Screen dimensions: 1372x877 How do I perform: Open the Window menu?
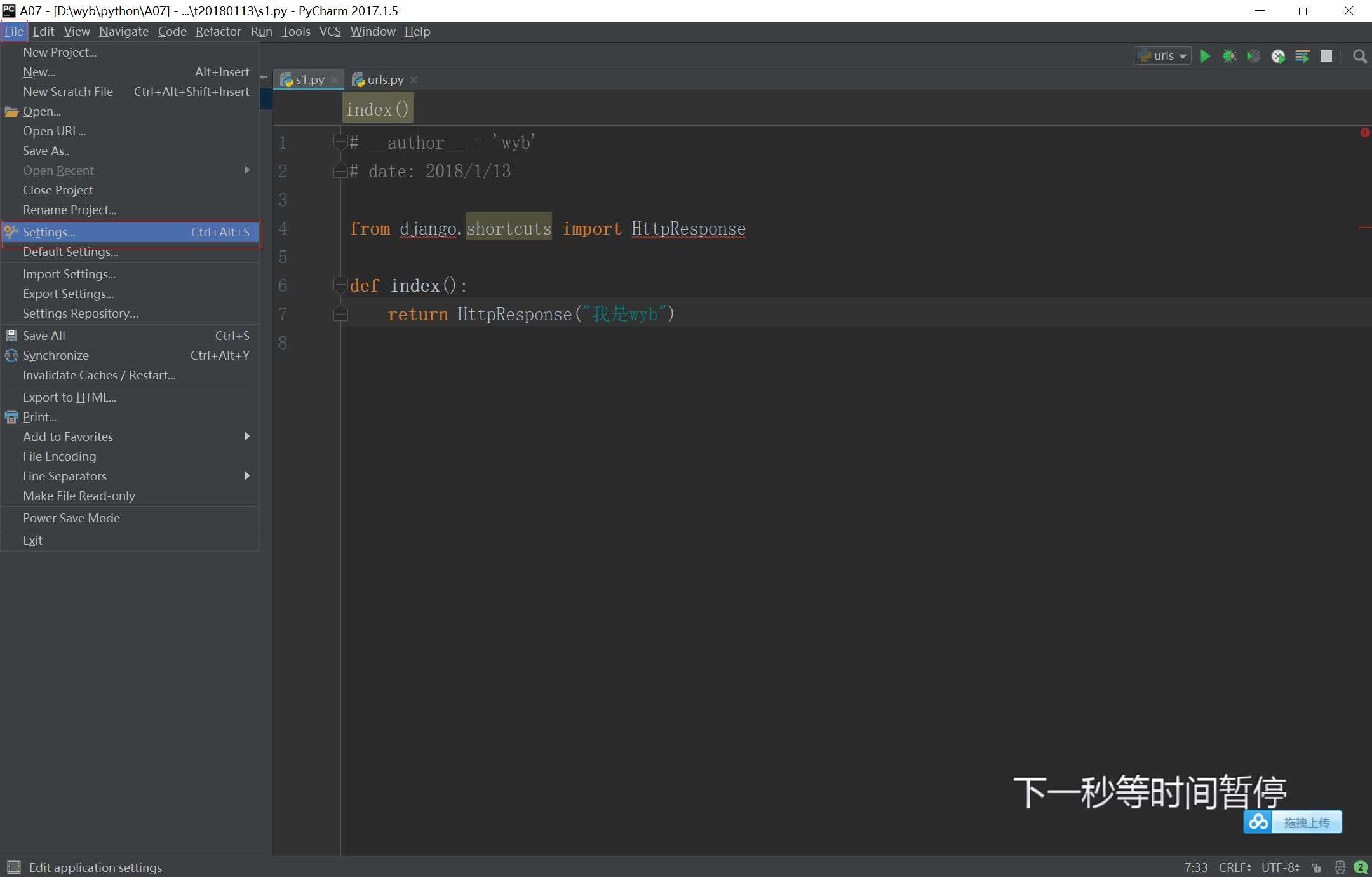373,31
